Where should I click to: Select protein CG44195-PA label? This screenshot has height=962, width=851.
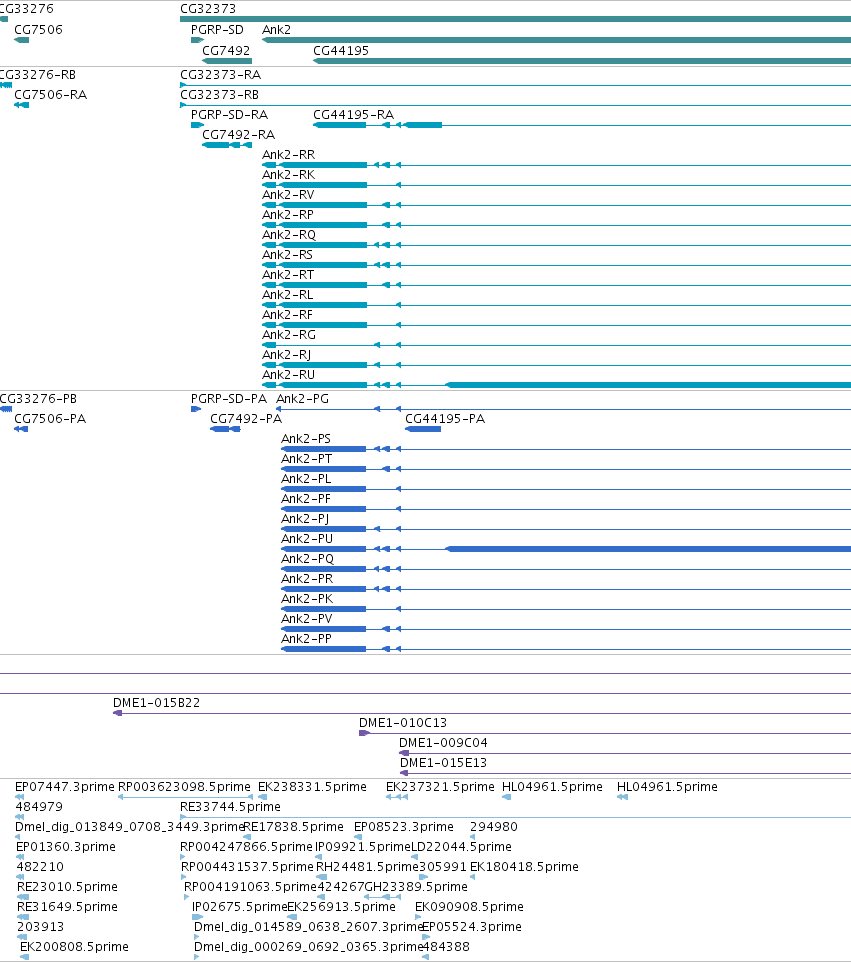coord(445,419)
